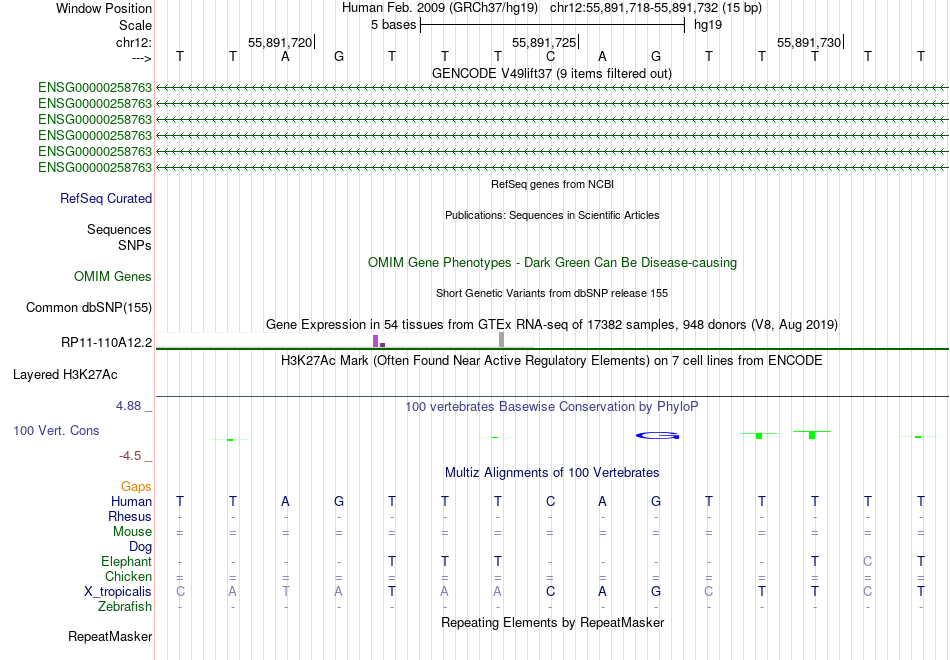Open the RefSeq Curated track settings
This screenshot has width=950, height=660.
106,198
